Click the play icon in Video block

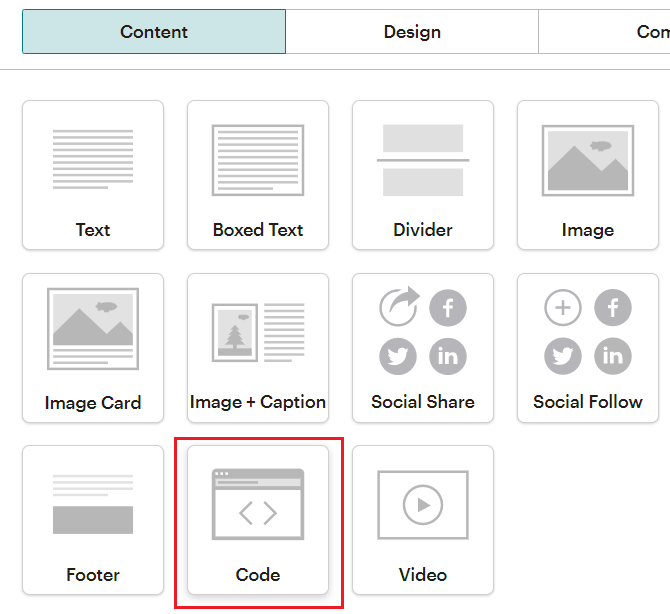(x=422, y=506)
